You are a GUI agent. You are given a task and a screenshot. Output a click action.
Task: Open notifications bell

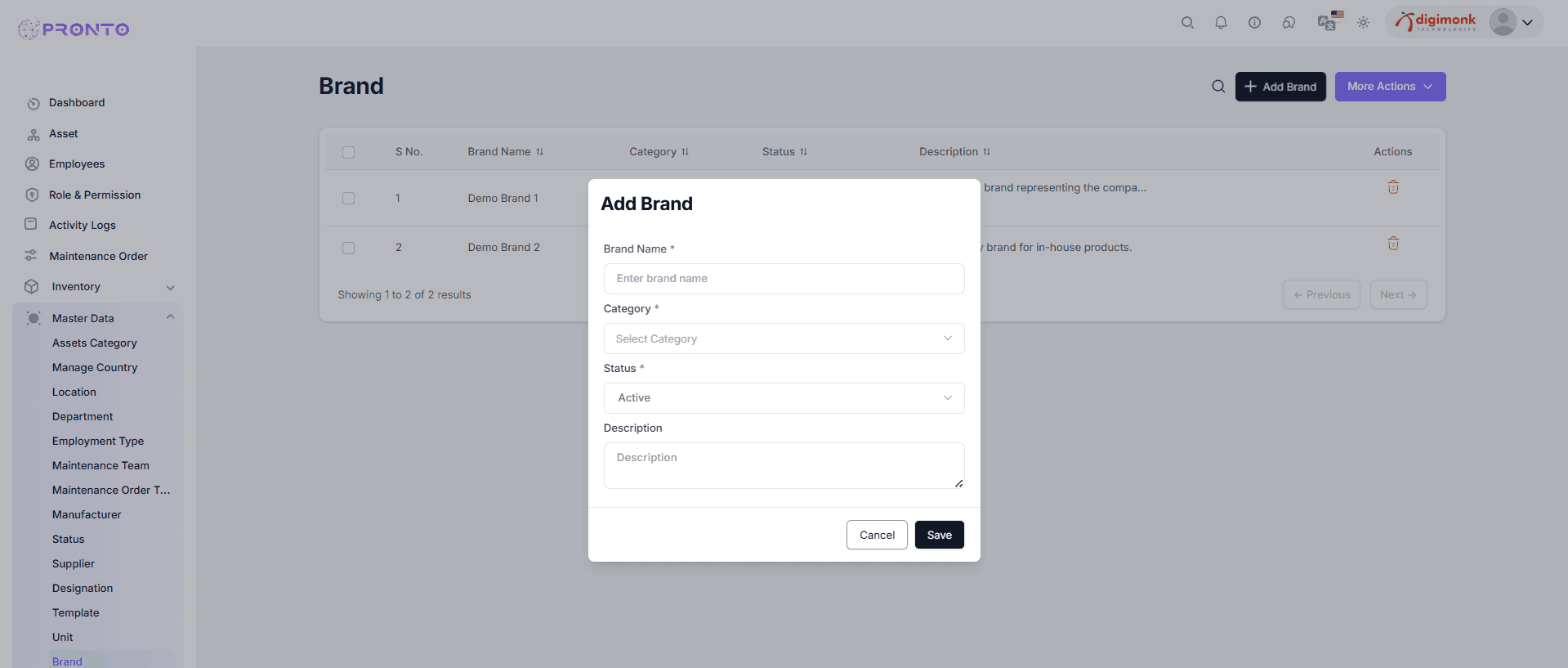[x=1221, y=23]
